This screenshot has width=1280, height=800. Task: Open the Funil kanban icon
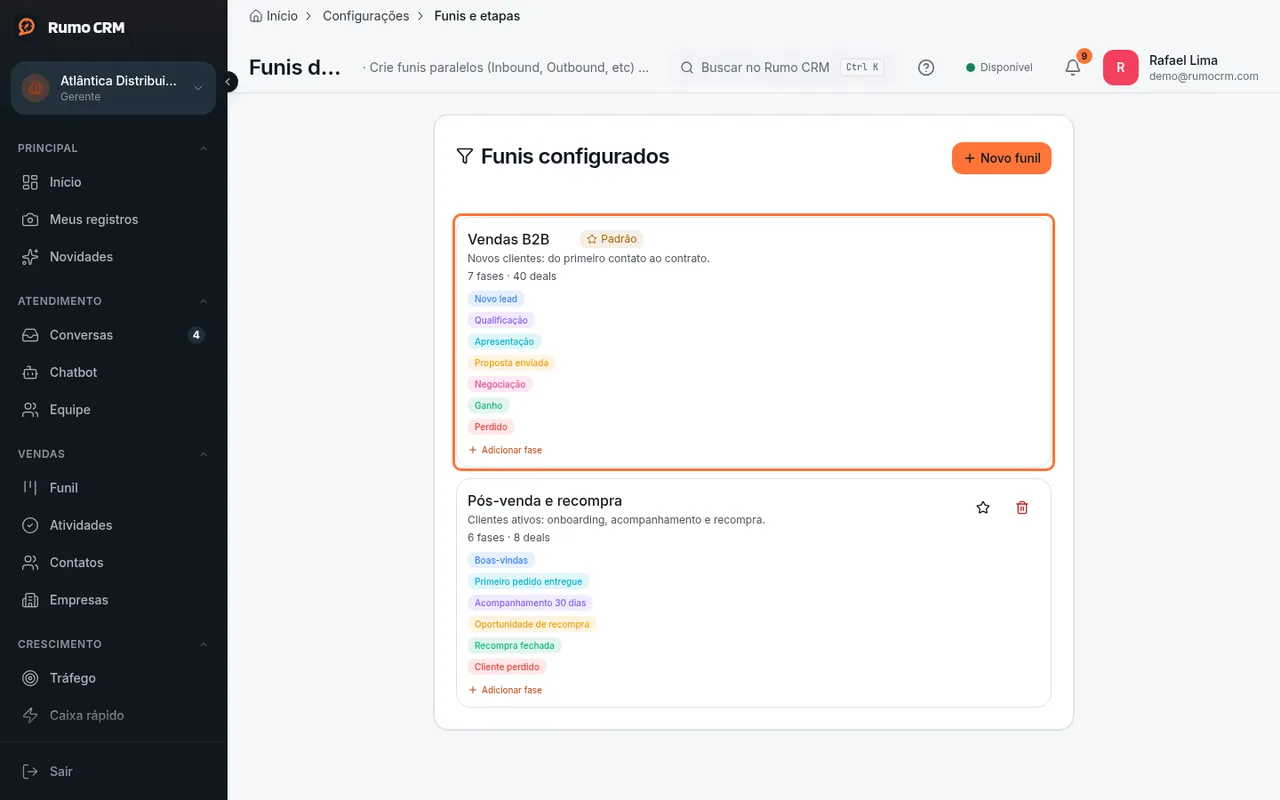[31, 488]
